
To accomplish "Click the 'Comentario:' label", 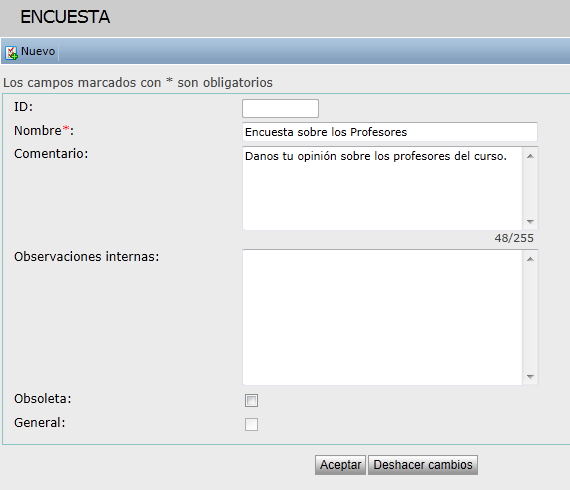I will (51, 154).
